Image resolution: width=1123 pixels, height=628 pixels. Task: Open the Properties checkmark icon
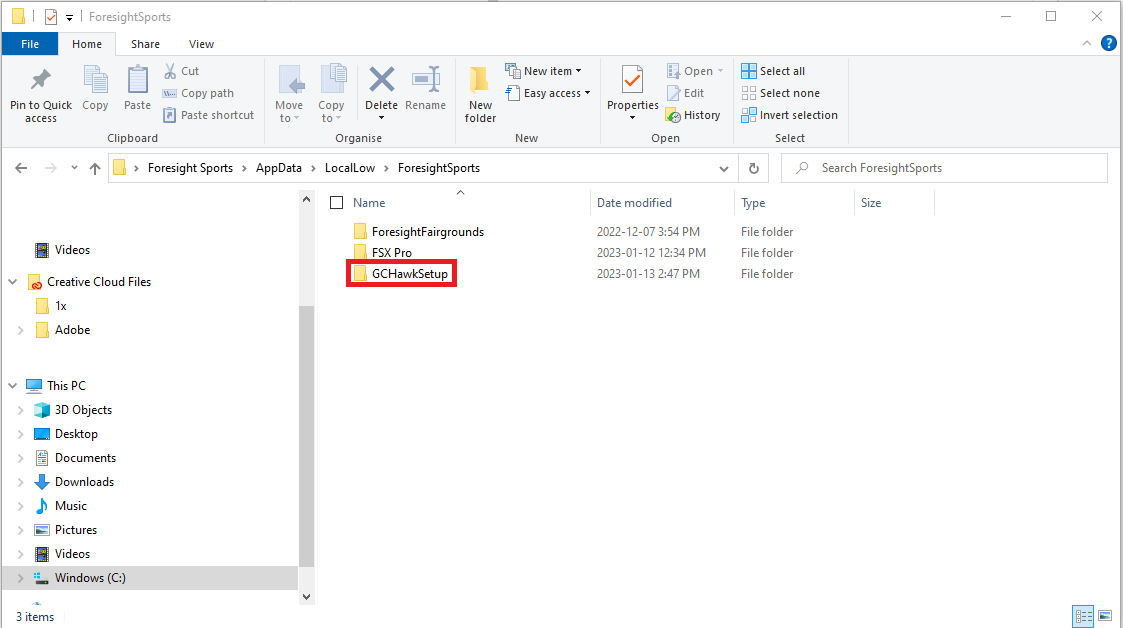632,80
